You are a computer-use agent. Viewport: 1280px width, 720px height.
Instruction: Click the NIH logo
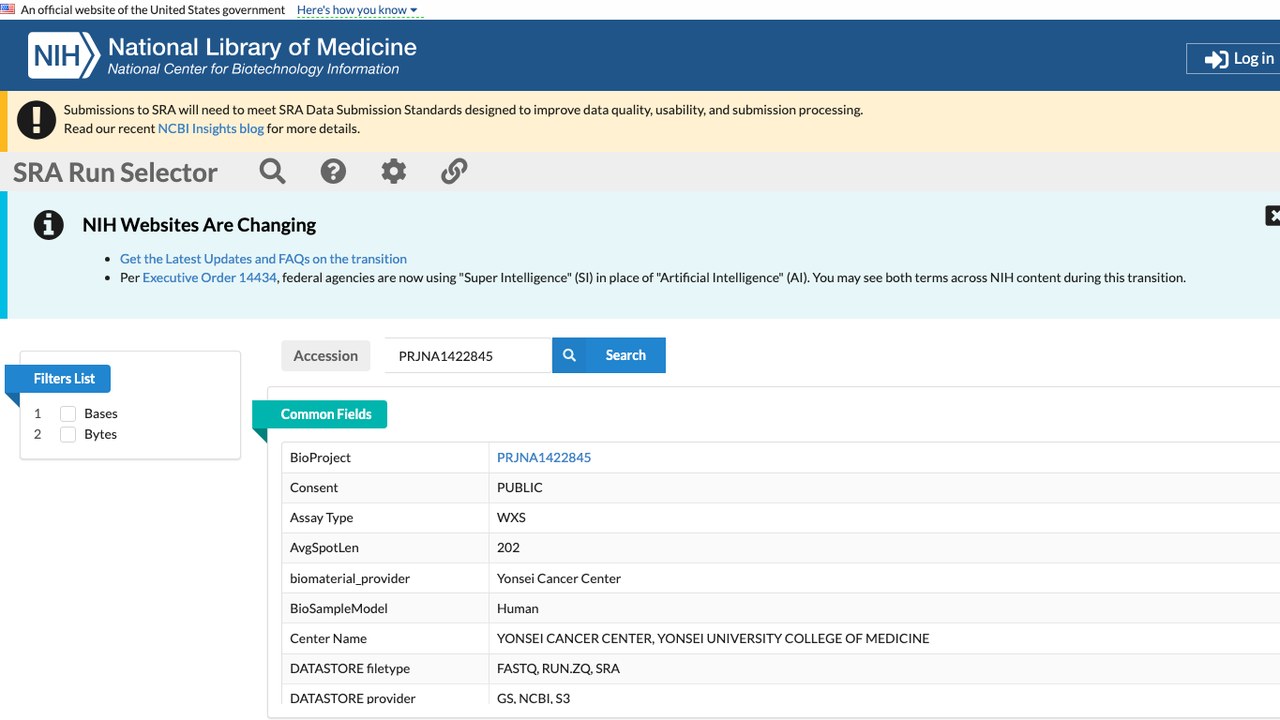click(x=63, y=56)
